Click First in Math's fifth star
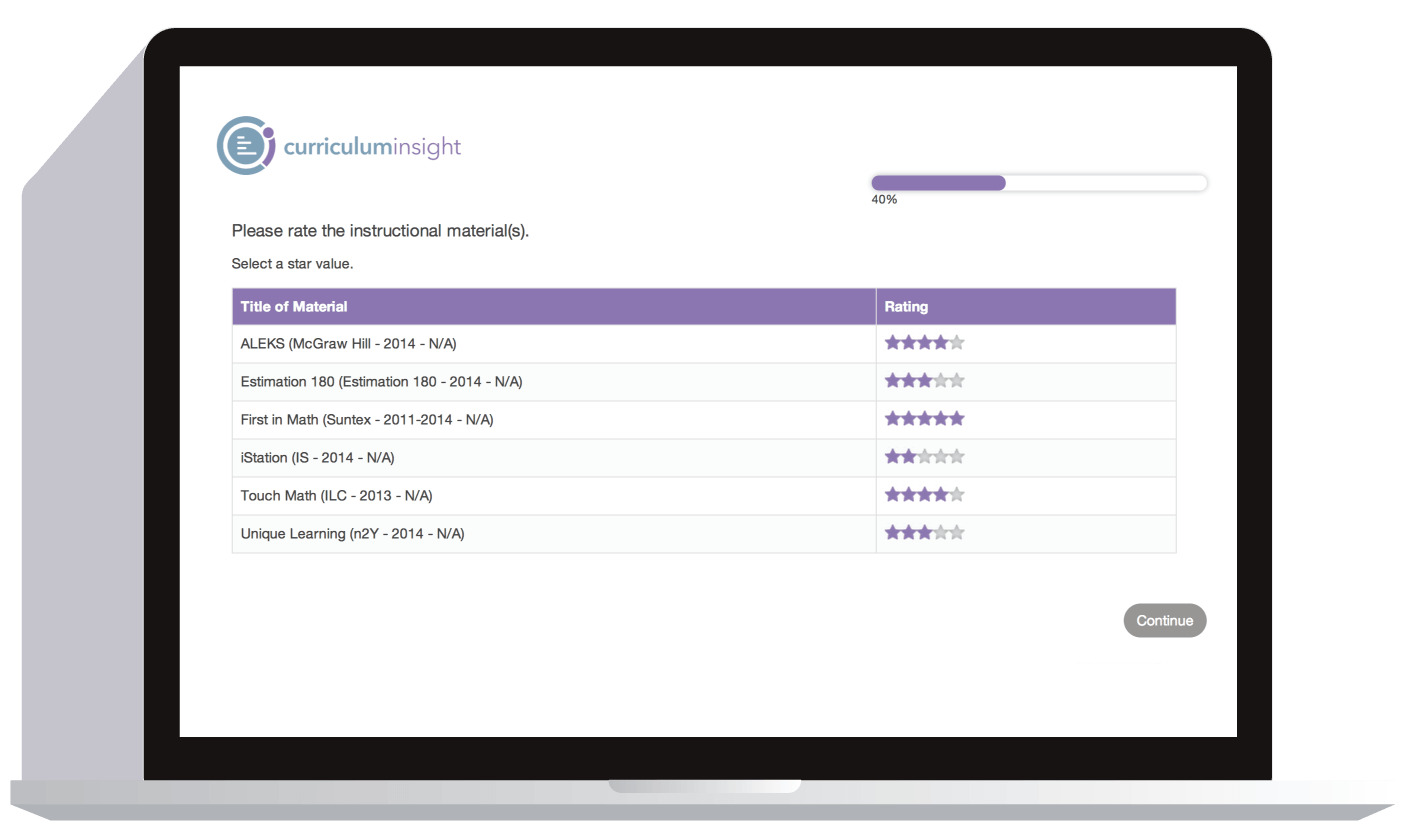 (x=957, y=419)
